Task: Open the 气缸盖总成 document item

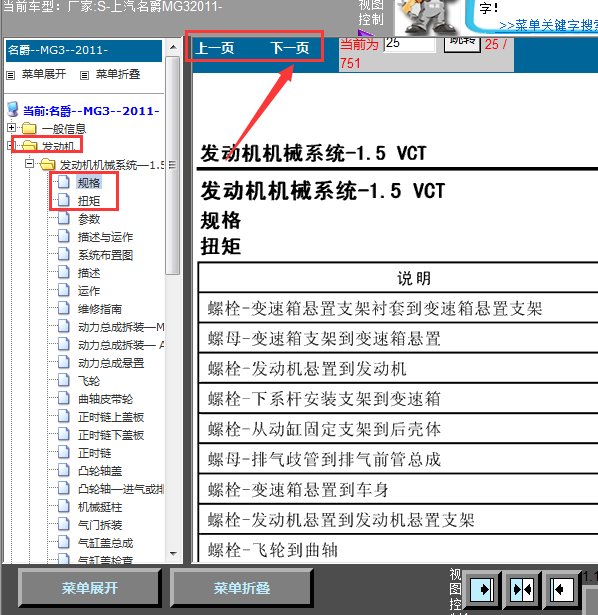Action: [105, 543]
